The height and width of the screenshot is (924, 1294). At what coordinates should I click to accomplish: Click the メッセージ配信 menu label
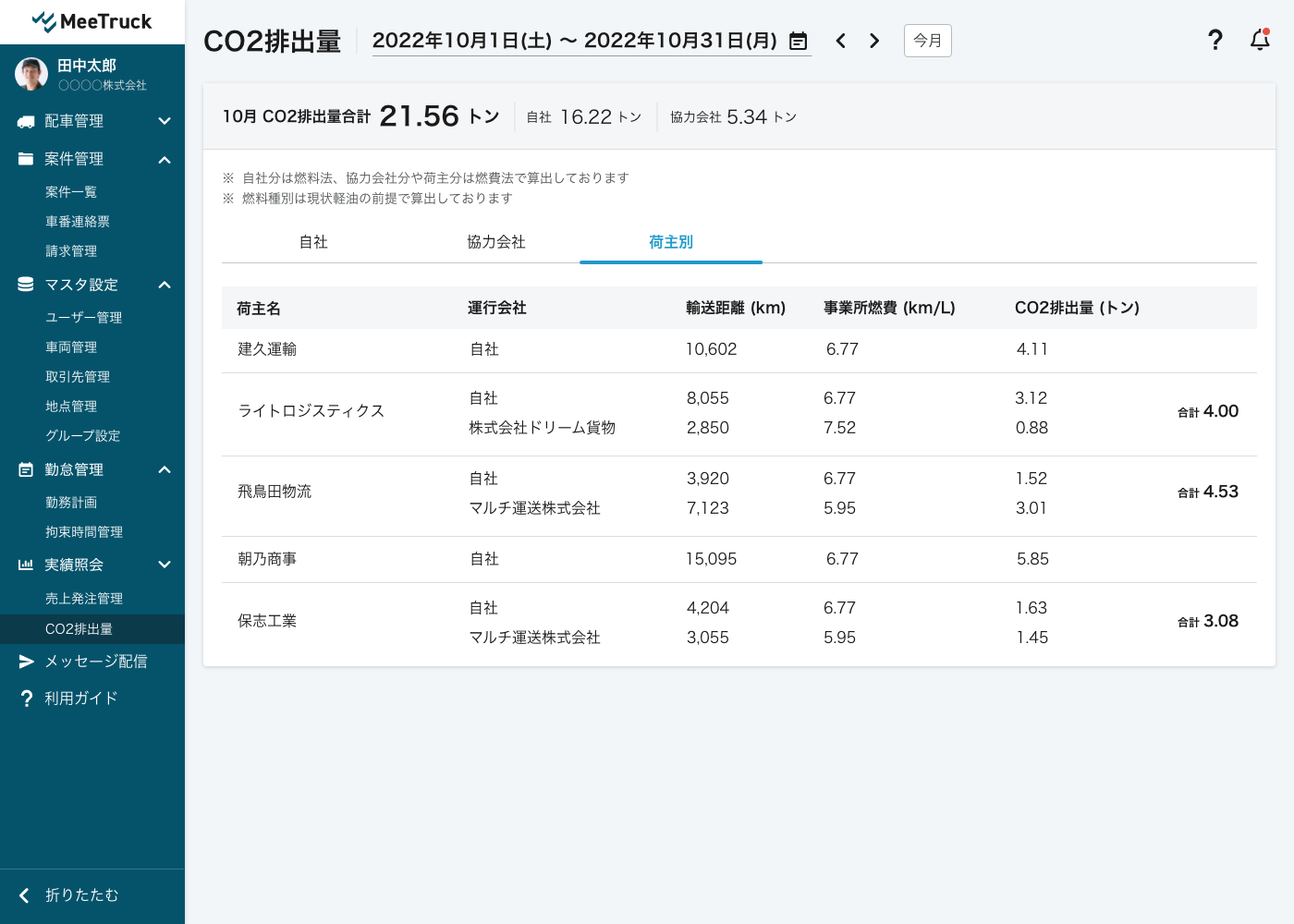tap(96, 662)
